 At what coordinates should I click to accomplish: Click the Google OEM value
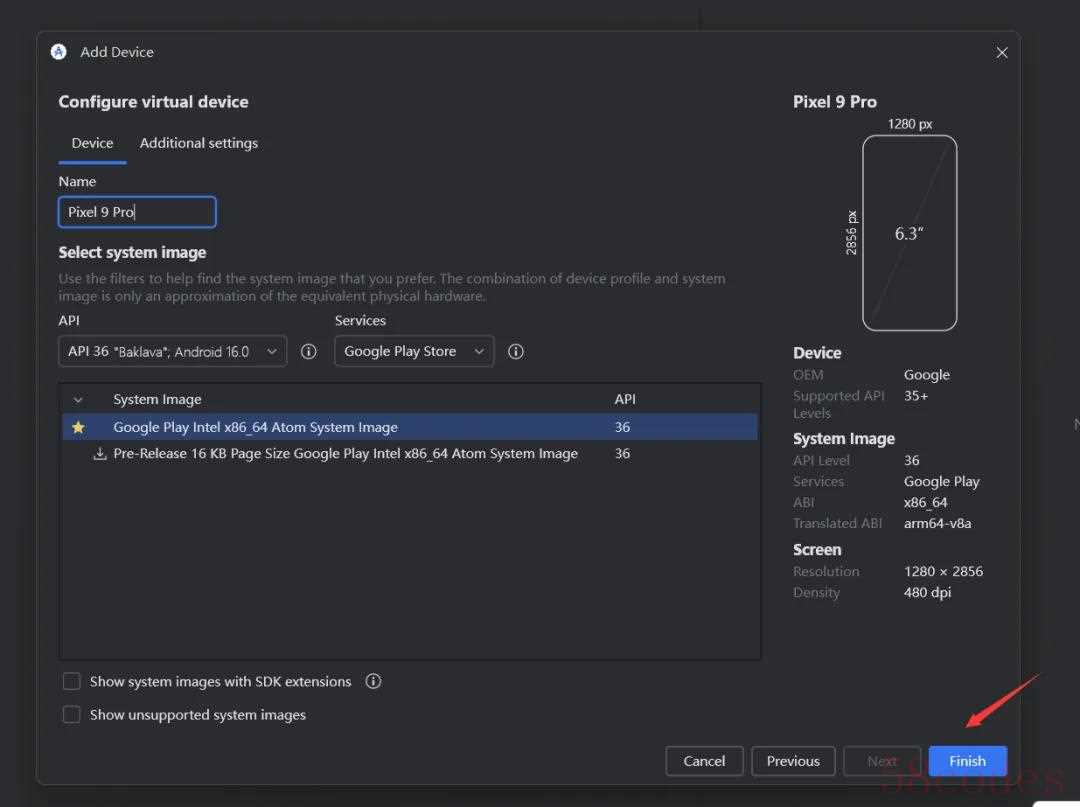tap(926, 375)
